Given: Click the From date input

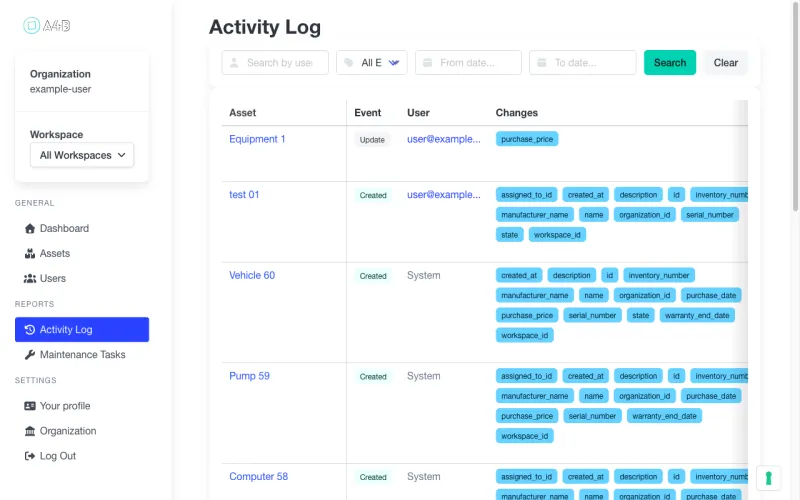Looking at the screenshot, I should (468, 62).
